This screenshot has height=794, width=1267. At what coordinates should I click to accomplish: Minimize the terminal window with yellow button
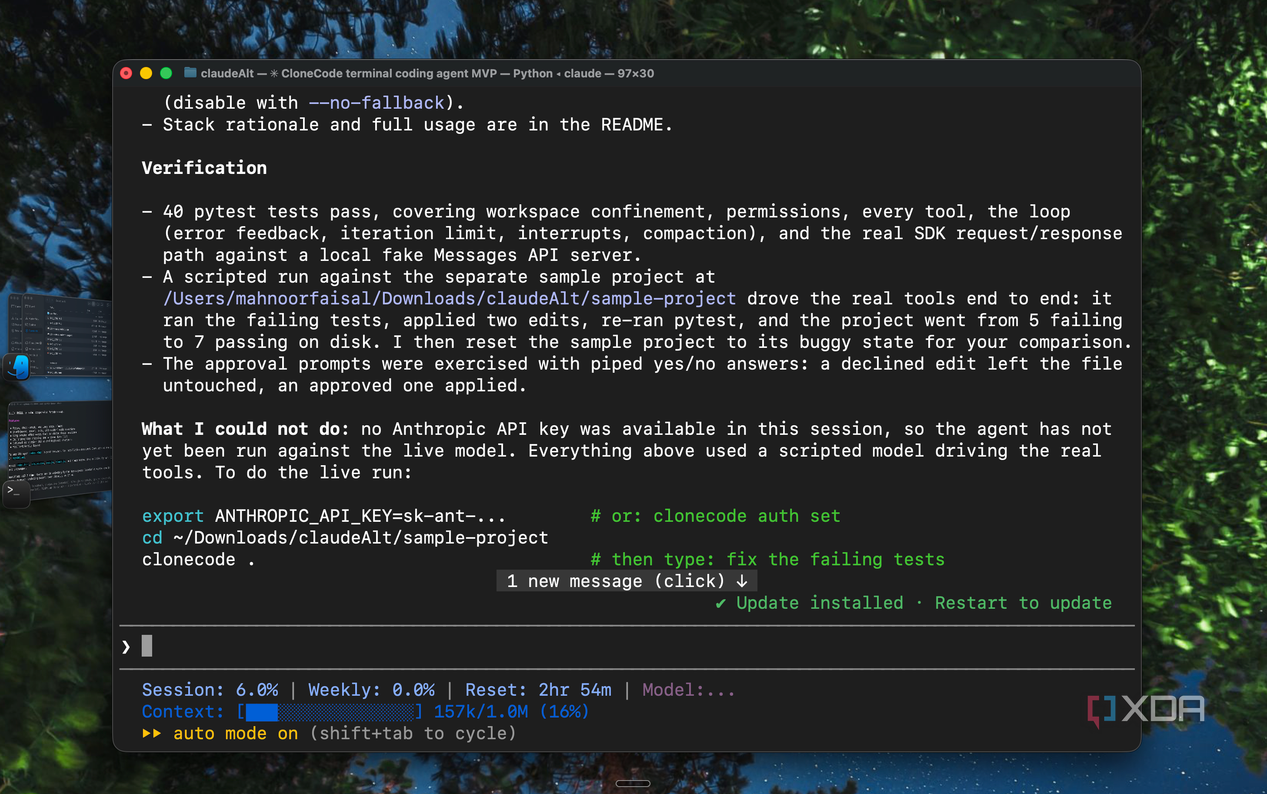(x=146, y=73)
